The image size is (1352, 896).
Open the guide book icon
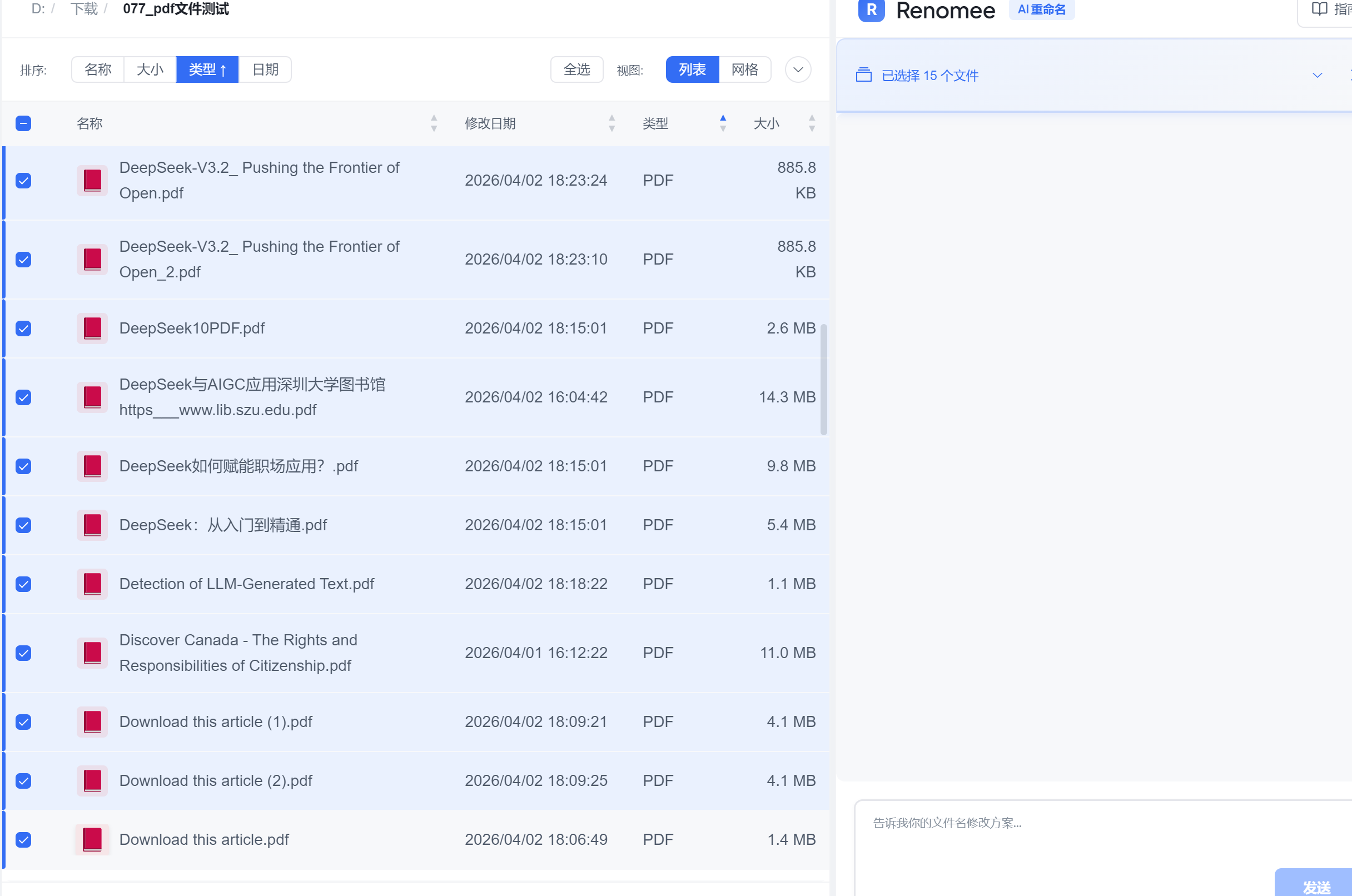[x=1319, y=9]
